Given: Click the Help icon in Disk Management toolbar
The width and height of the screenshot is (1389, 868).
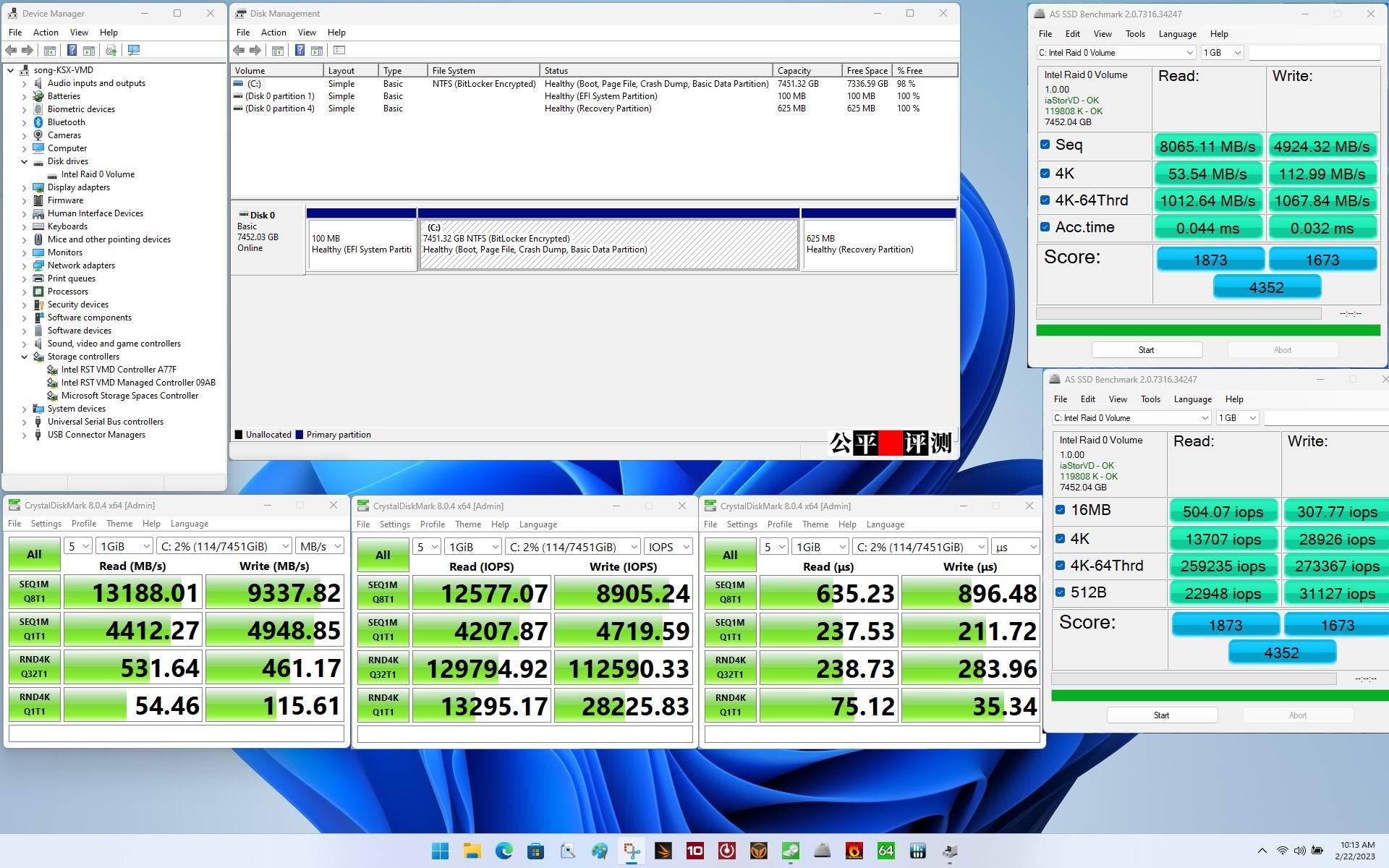Looking at the screenshot, I should point(300,50).
